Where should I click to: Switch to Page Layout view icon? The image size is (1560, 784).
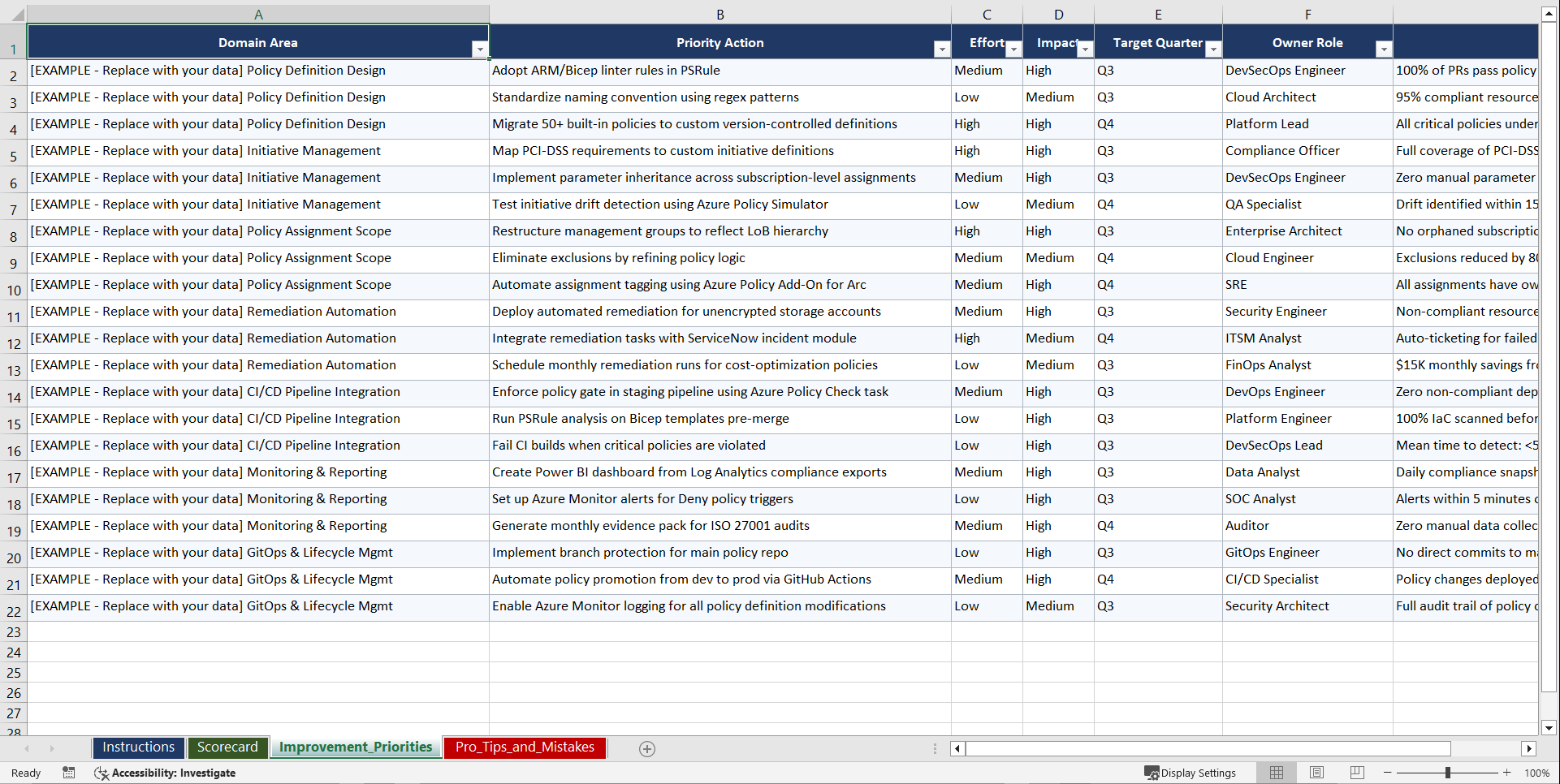(x=1316, y=773)
